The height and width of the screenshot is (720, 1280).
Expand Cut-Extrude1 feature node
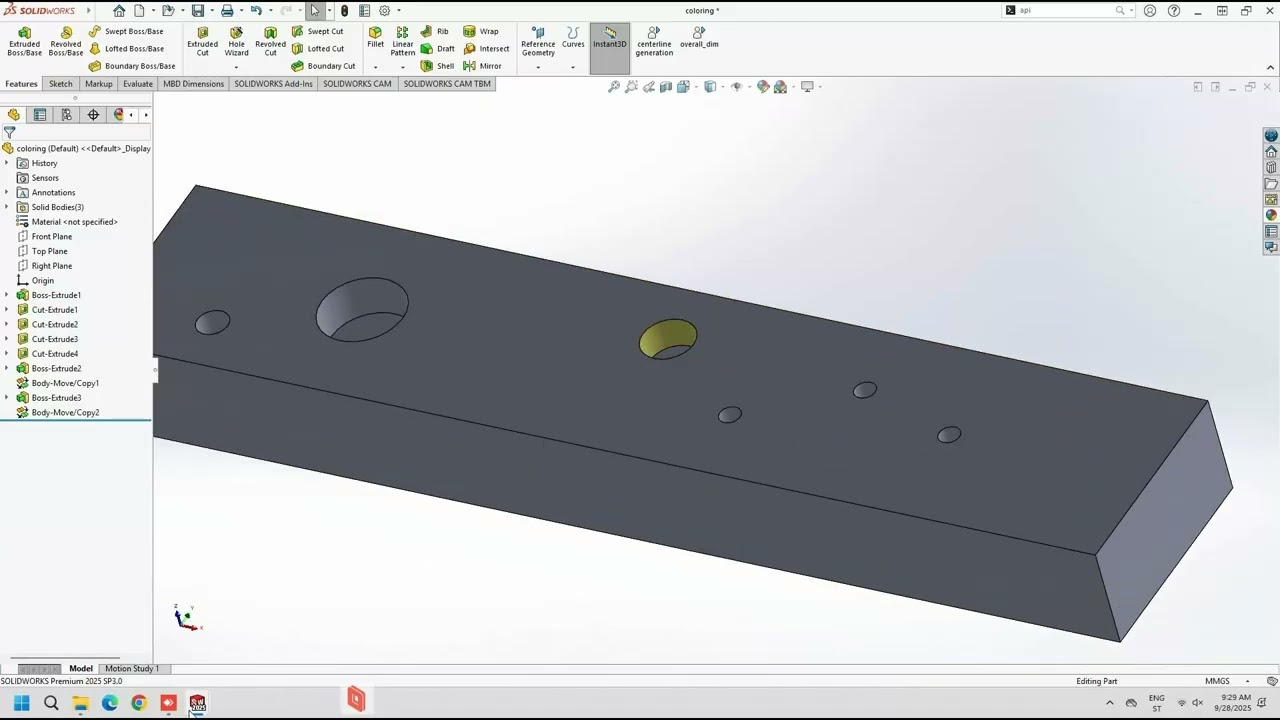(7, 310)
